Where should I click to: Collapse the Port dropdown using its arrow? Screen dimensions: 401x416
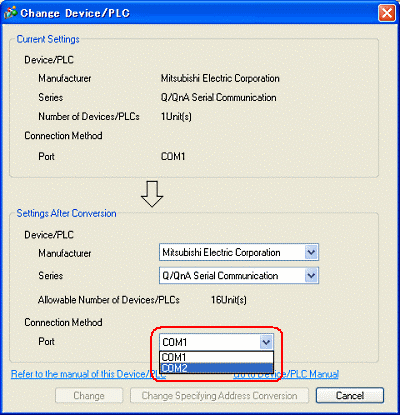pos(266,342)
